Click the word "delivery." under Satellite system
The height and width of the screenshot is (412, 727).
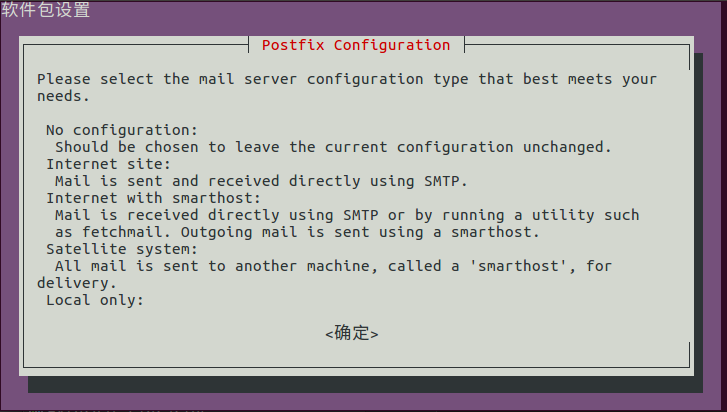[77, 283]
